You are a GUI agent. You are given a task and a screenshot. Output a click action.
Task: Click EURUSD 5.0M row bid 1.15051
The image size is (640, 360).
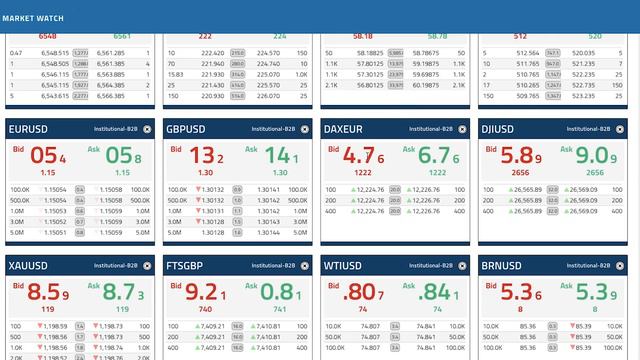coord(55,233)
